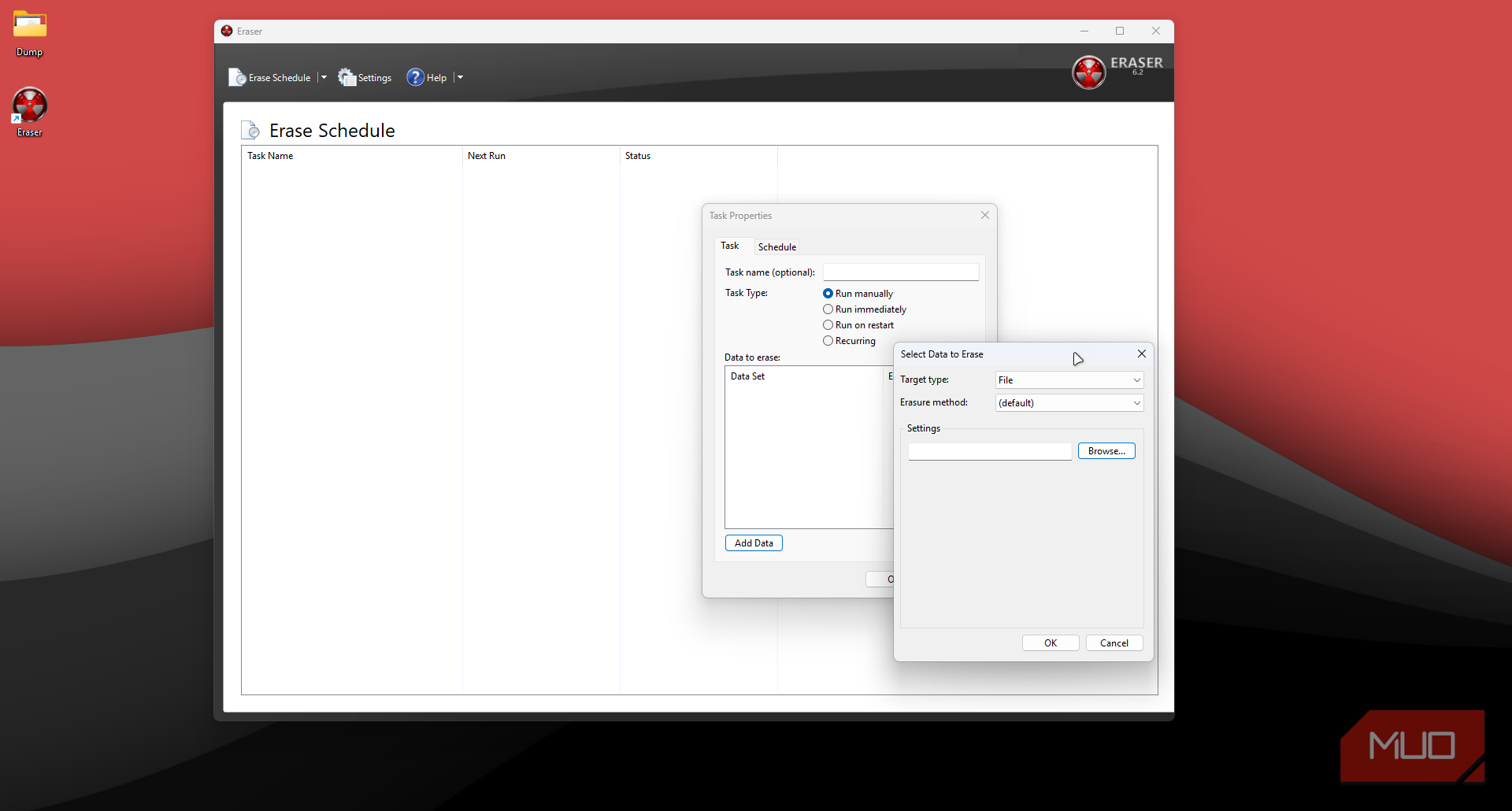This screenshot has height=811, width=1512.
Task: Open the Target type combo box
Action: [x=1069, y=380]
